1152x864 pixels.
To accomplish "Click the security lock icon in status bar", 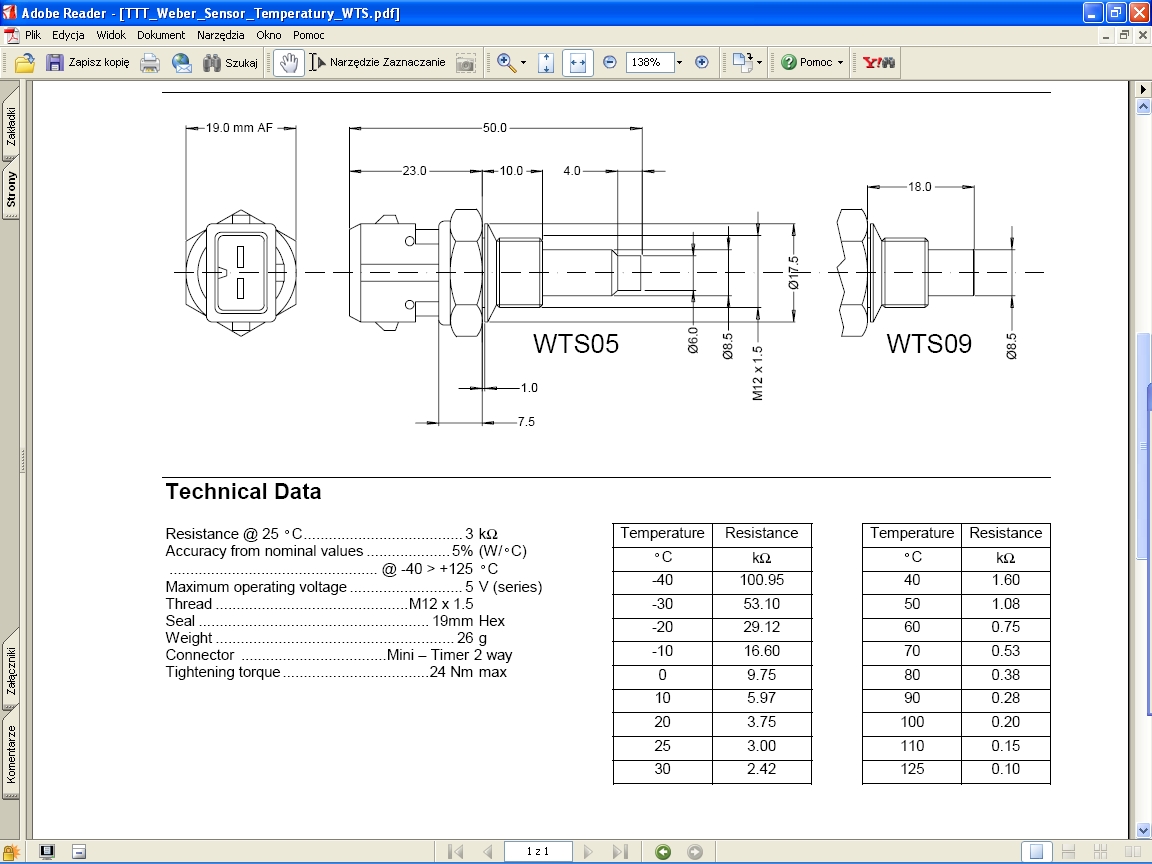I will tap(10, 852).
